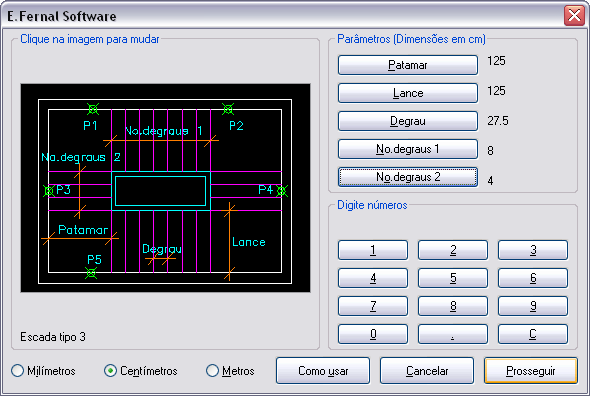Screen dimensions: 590x396
Task: Click digit 6 on keypad
Action: pos(533,278)
